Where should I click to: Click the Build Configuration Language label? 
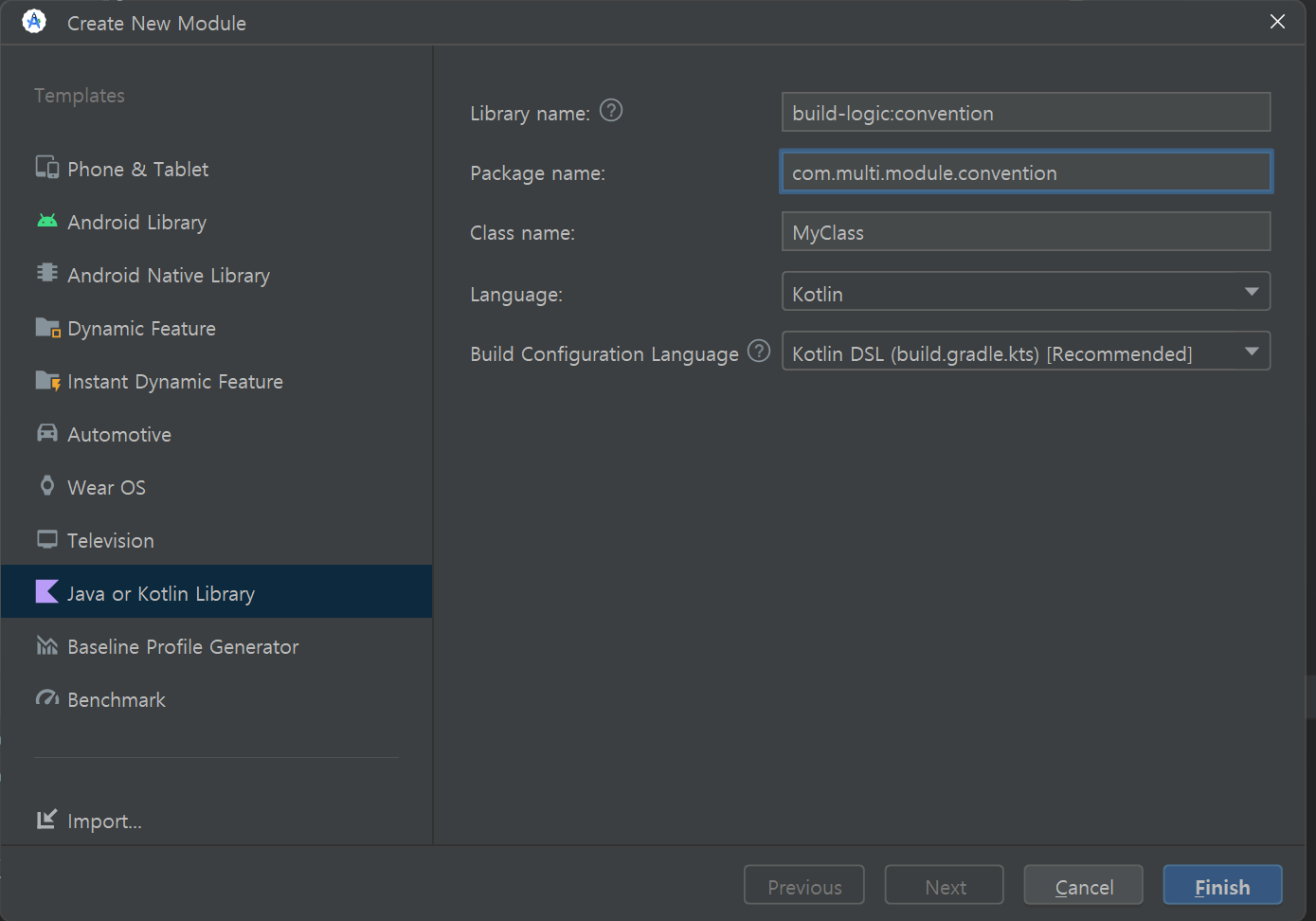click(x=604, y=353)
